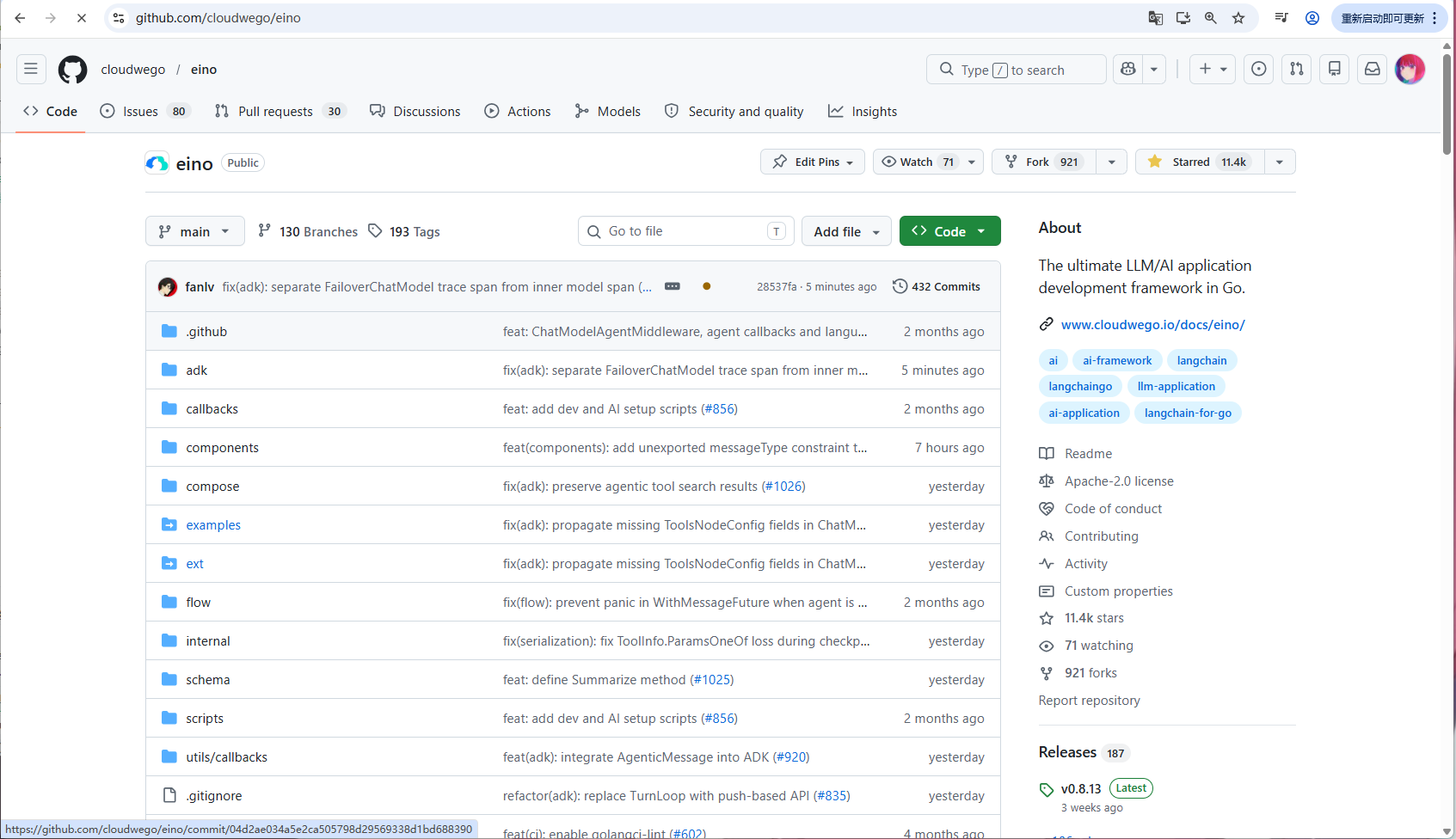Open the browser zoom magnifier icon

tap(1211, 18)
